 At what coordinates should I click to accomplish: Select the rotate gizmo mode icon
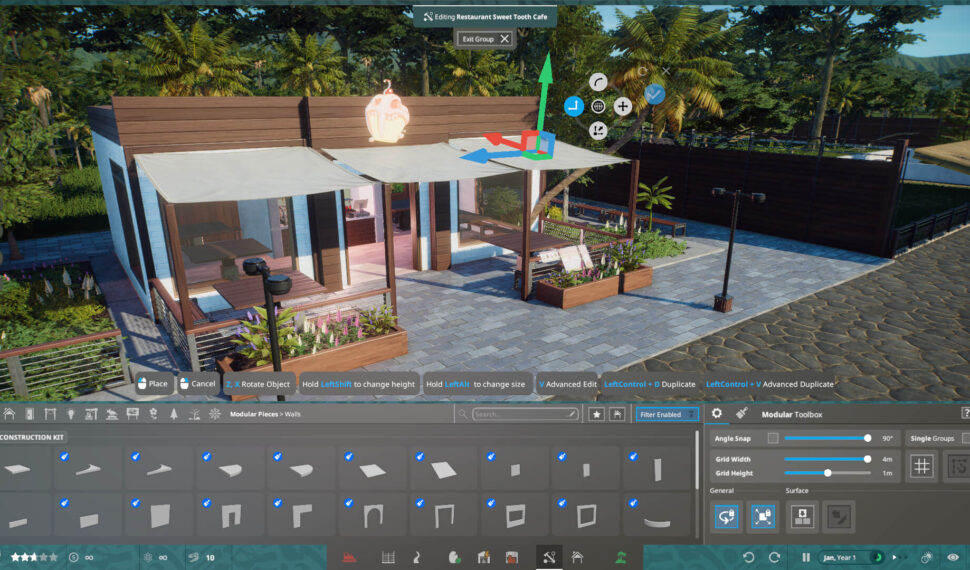pos(598,82)
